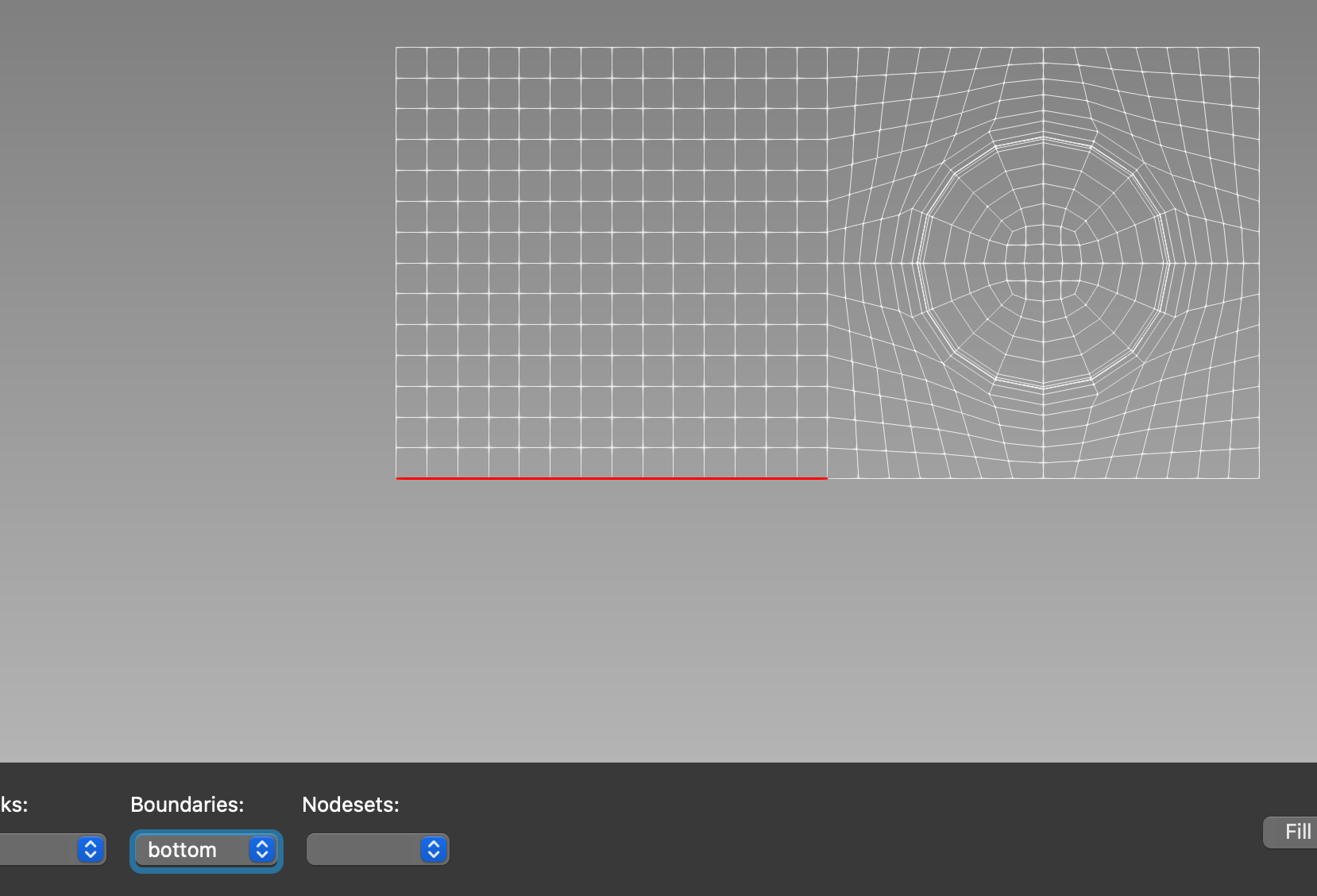The height and width of the screenshot is (896, 1317).
Task: Click the Nodesets: label
Action: (350, 805)
